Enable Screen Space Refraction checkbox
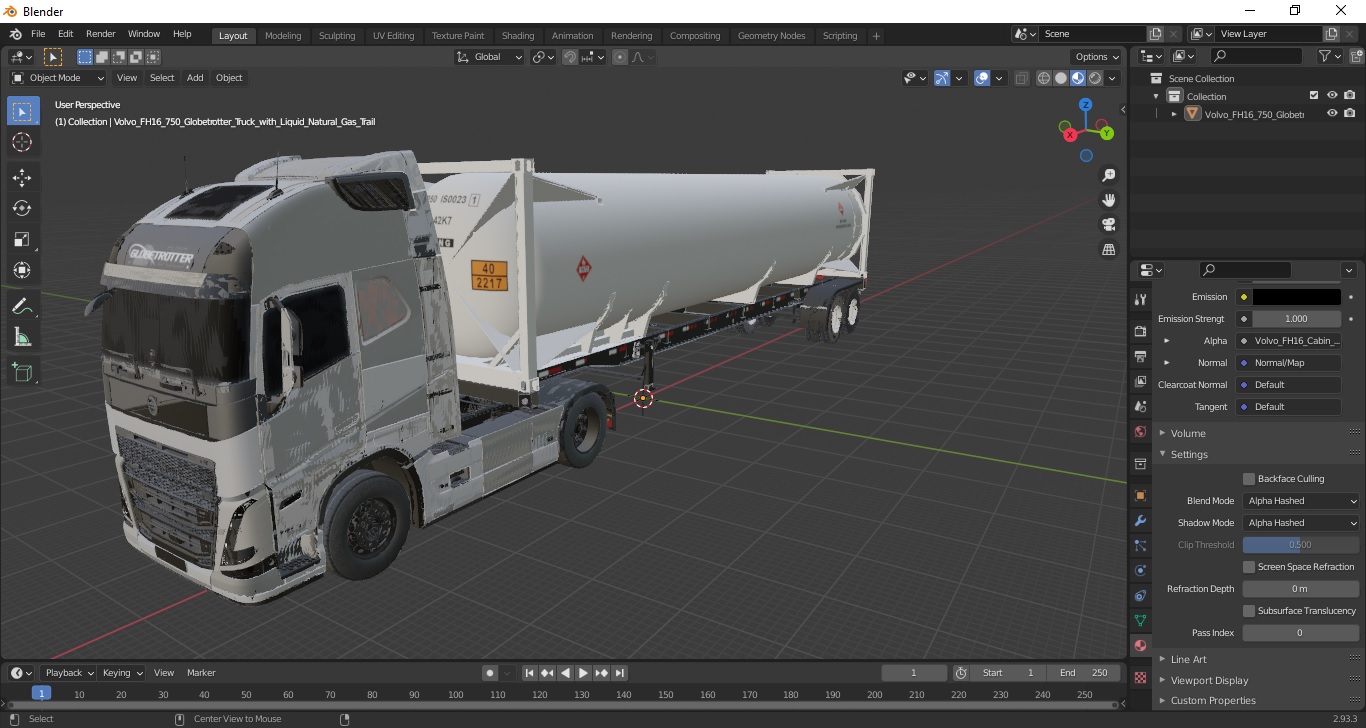1366x728 pixels. pos(1249,567)
